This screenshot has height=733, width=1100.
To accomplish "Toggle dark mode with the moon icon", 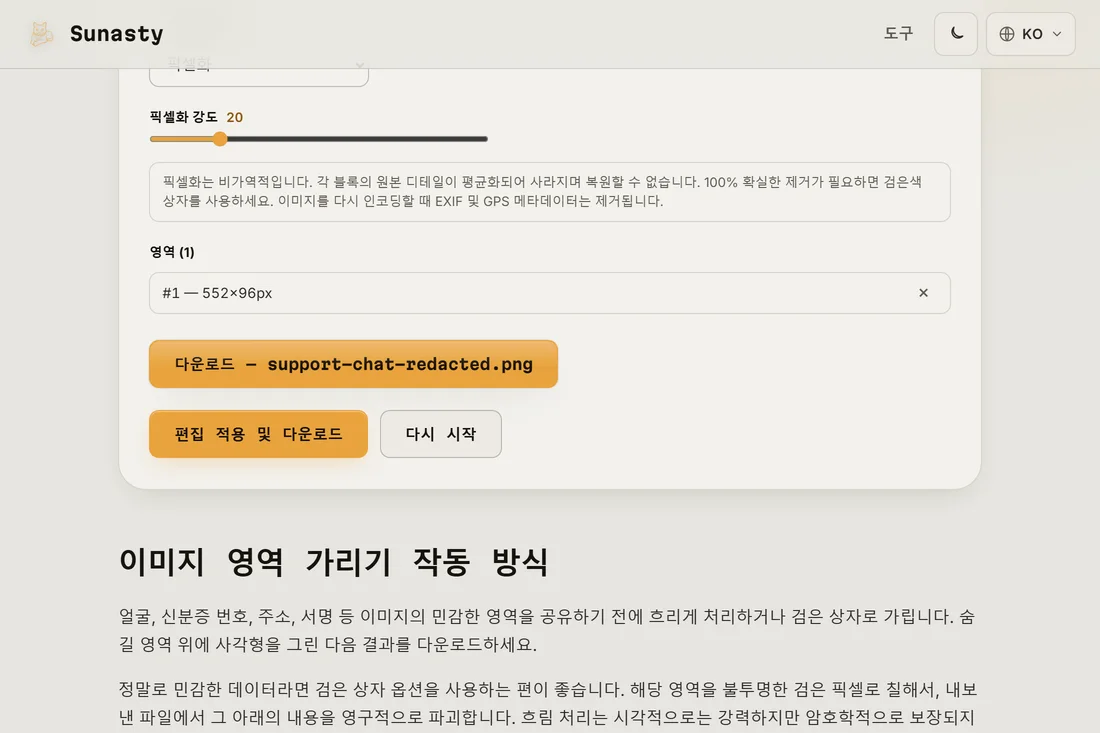I will tap(955, 34).
